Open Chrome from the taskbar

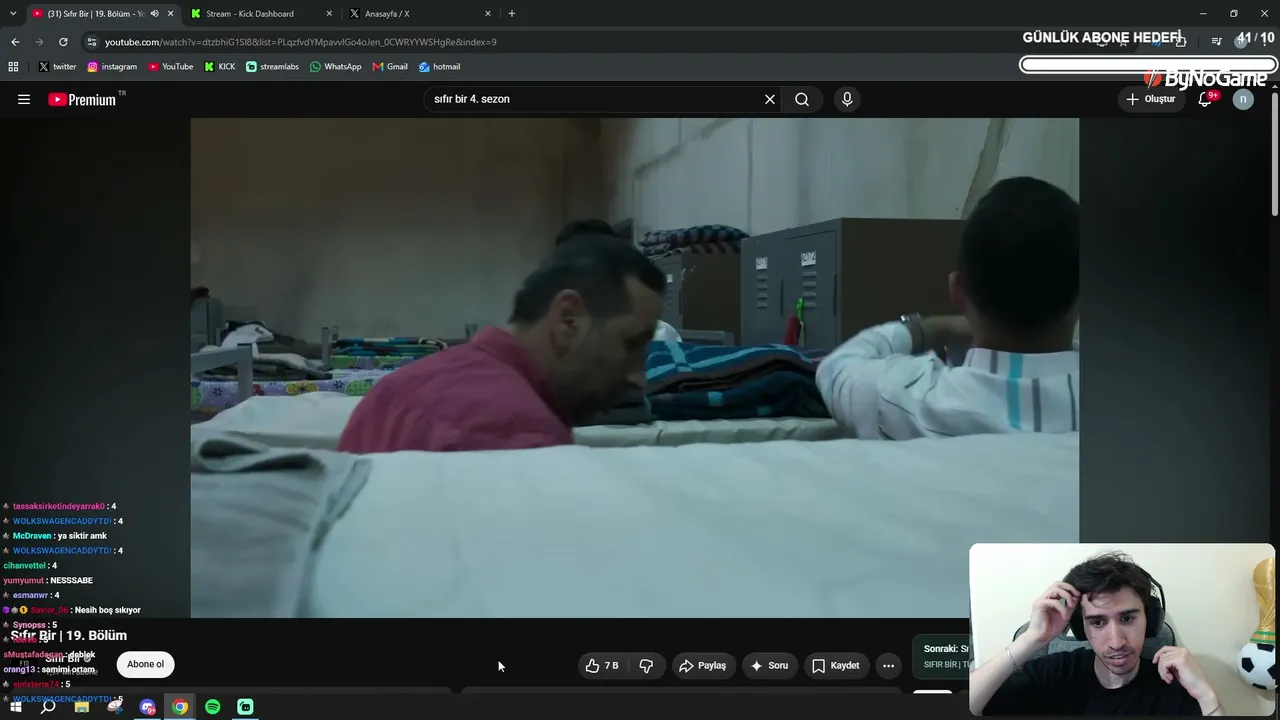coord(180,707)
